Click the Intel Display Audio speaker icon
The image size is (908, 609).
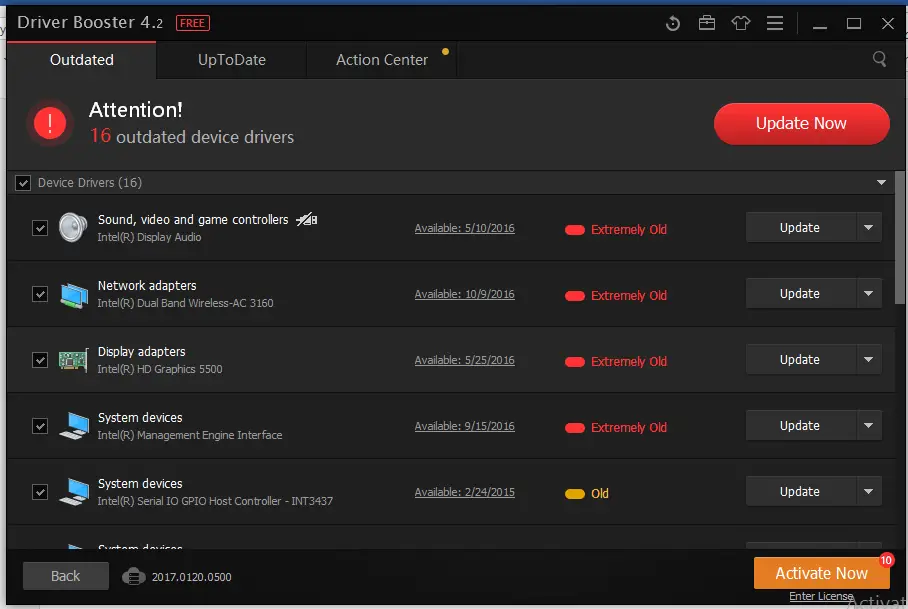pyautogui.click(x=73, y=228)
